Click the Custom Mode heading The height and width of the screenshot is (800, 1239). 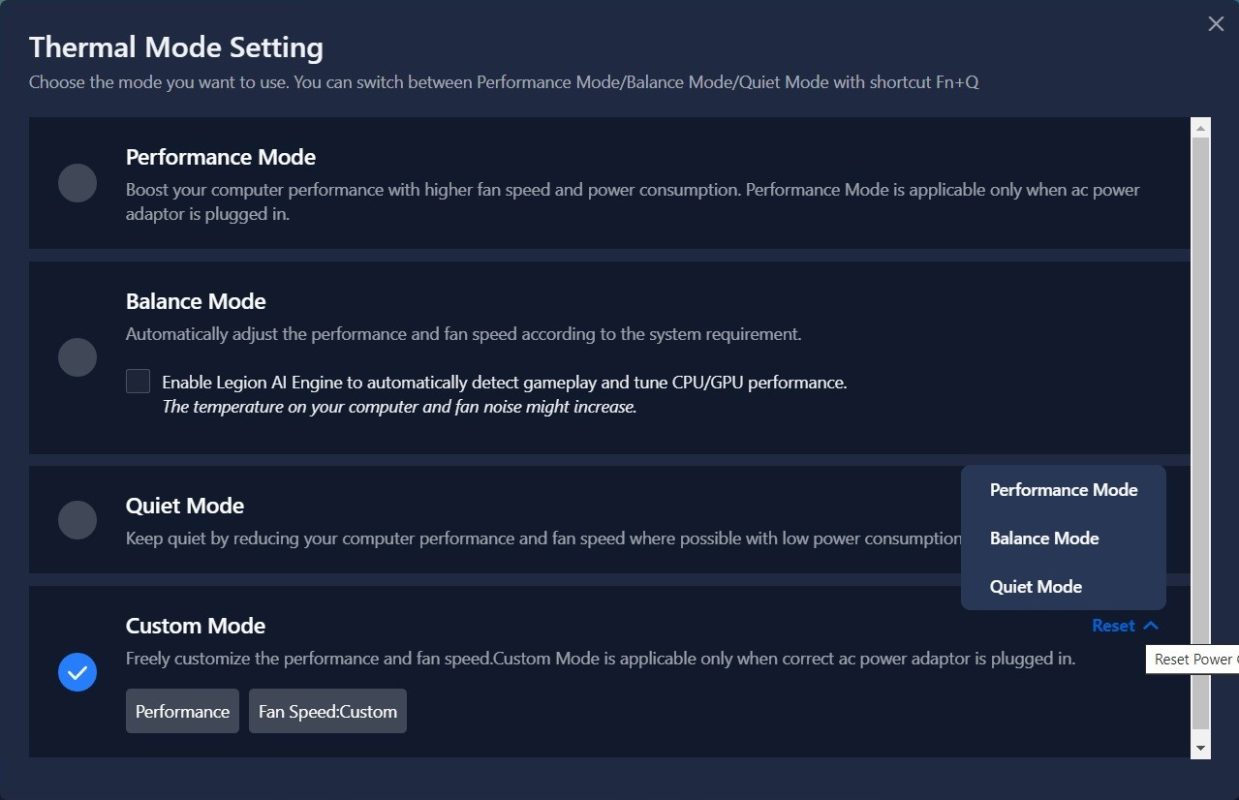click(196, 626)
